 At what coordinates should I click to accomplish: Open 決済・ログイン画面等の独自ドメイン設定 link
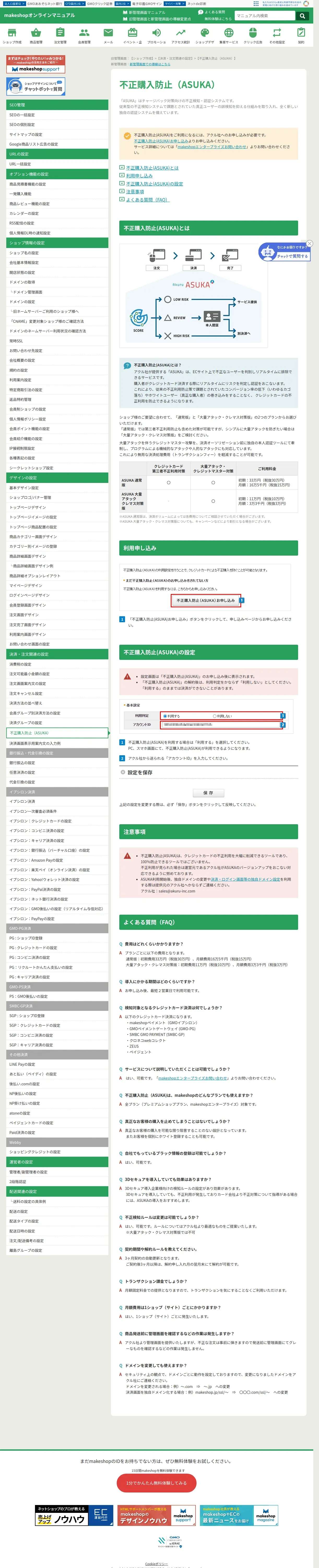[245, 879]
